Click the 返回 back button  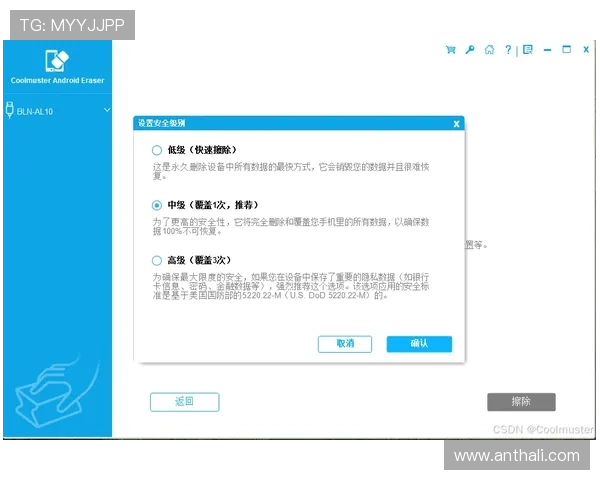184,402
